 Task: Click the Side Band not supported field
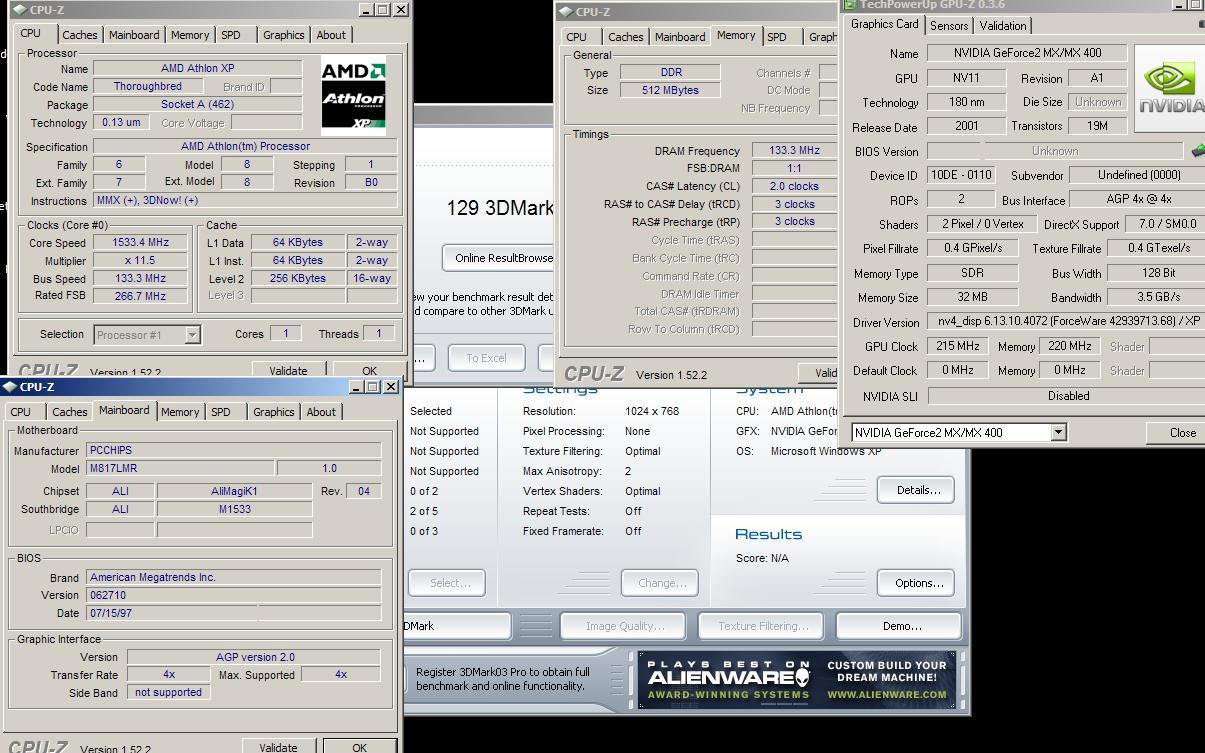point(168,692)
